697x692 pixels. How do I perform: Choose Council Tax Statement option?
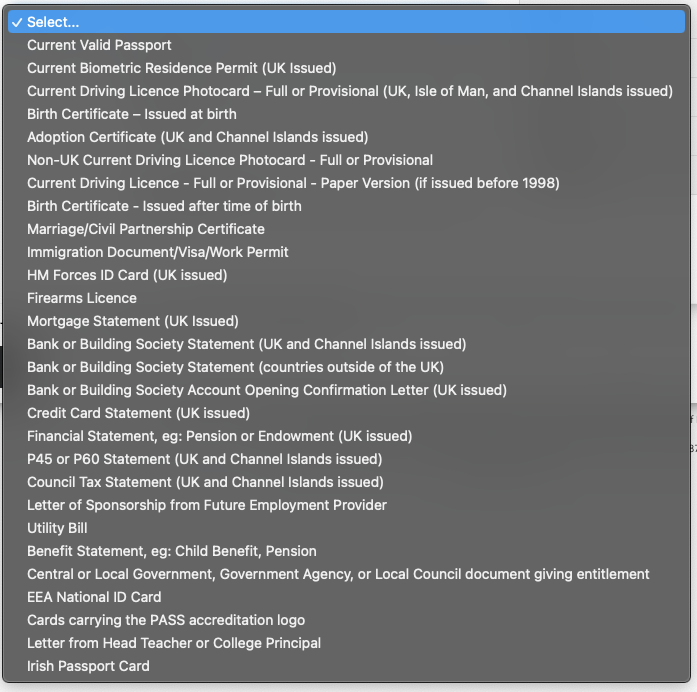pyautogui.click(x=205, y=482)
